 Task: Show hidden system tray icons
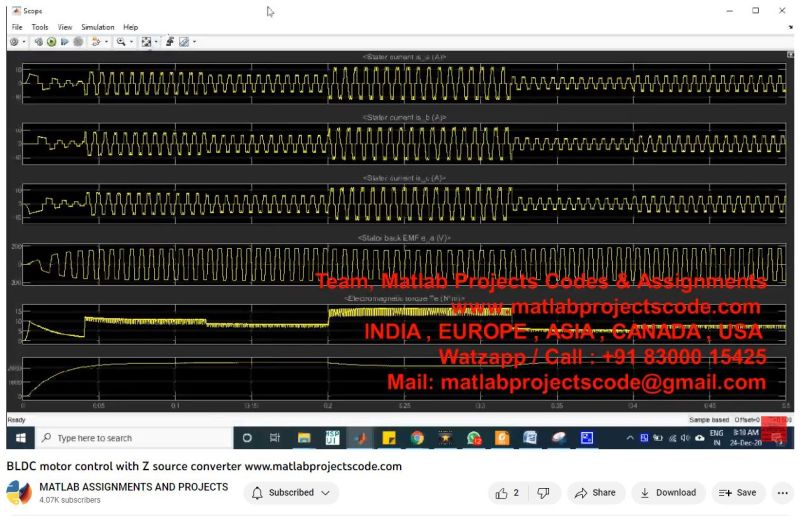pyautogui.click(x=630, y=438)
